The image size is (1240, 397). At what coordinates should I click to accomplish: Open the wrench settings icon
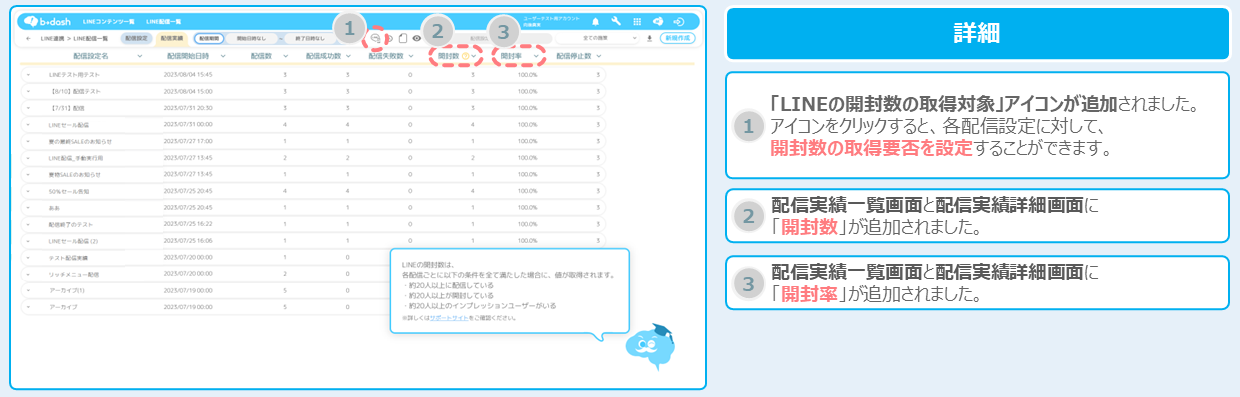pyautogui.click(x=617, y=21)
